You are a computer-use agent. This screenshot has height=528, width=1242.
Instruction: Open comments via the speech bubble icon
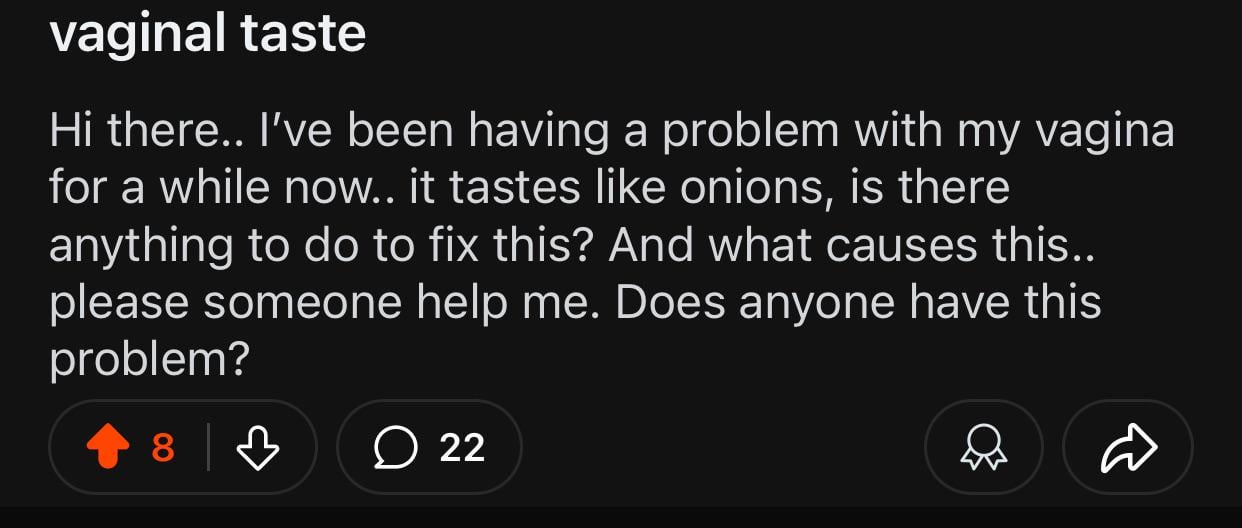point(394,447)
